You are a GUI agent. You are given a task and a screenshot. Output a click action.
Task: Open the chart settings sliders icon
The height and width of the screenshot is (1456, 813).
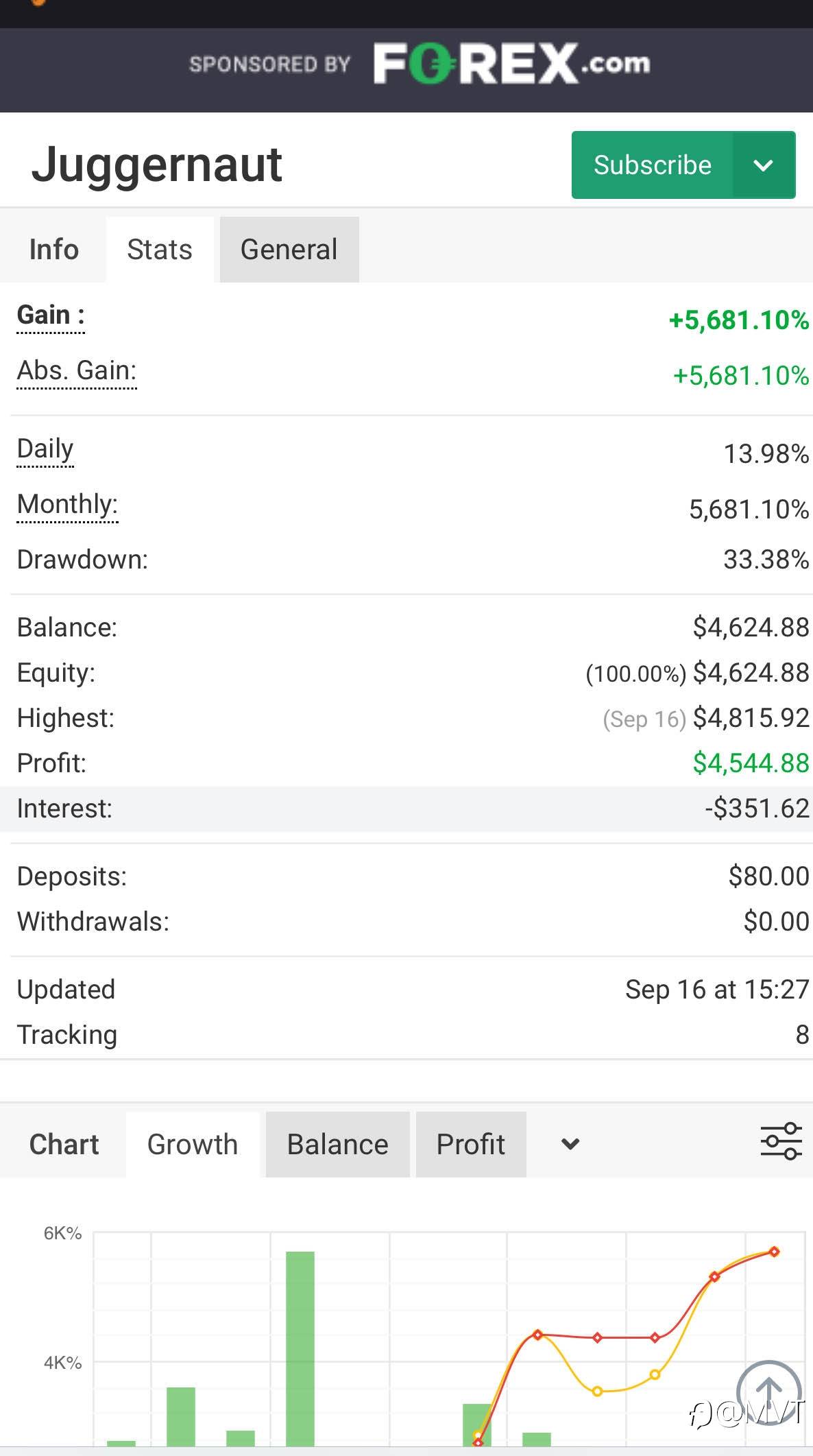[x=781, y=1141]
